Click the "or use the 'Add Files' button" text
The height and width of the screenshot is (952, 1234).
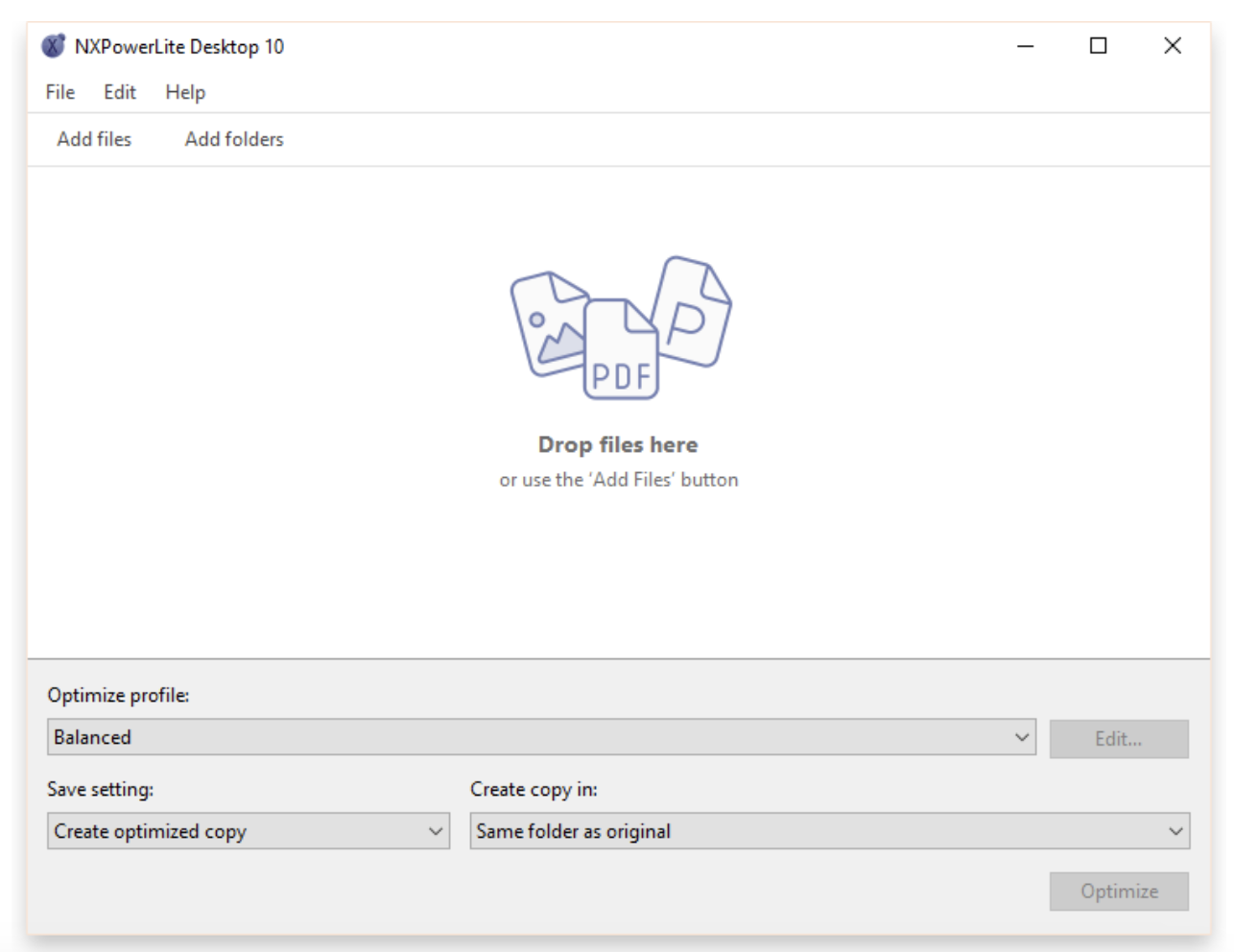pyautogui.click(x=619, y=480)
